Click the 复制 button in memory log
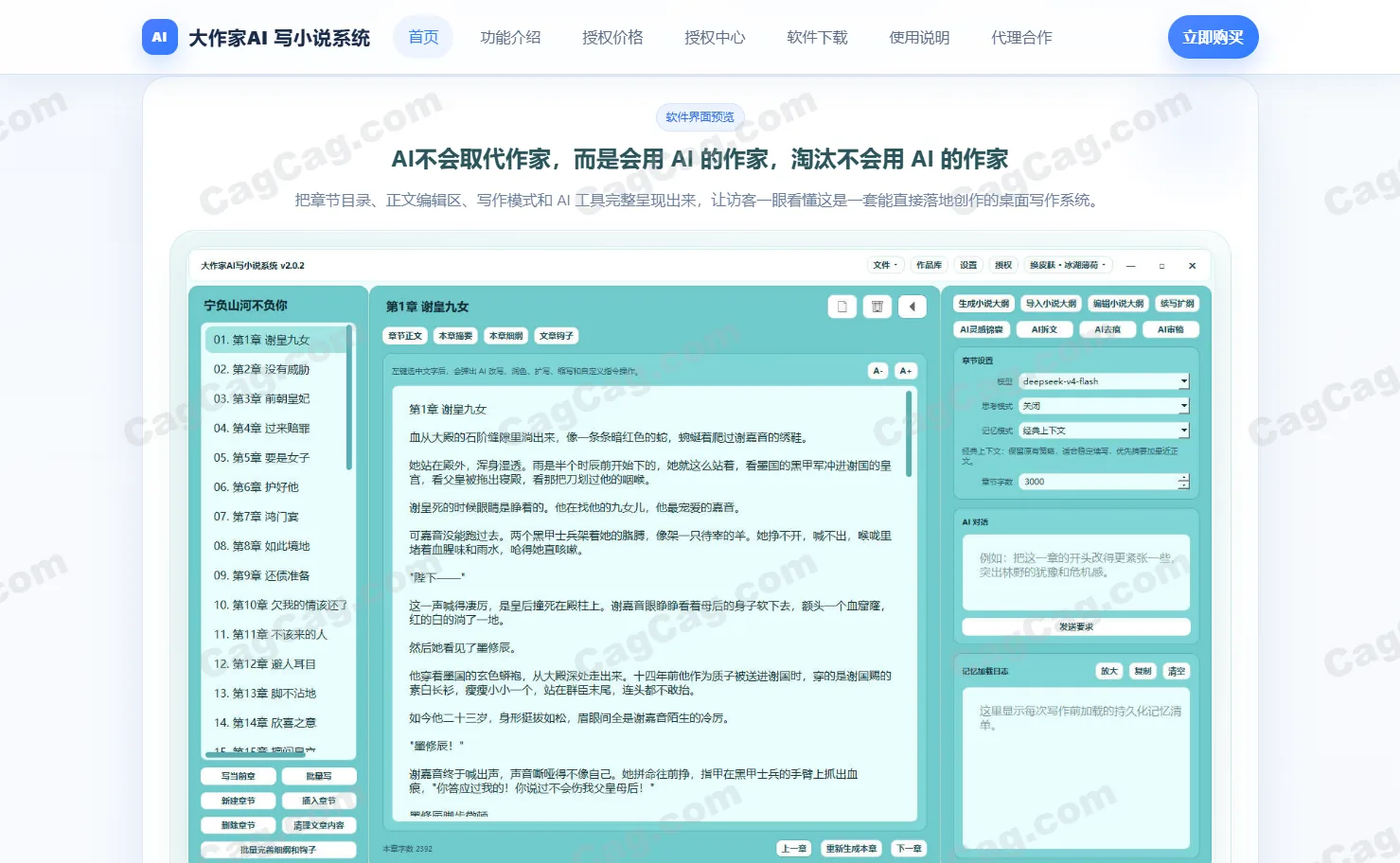Viewport: 1400px width, 863px height. click(1143, 671)
